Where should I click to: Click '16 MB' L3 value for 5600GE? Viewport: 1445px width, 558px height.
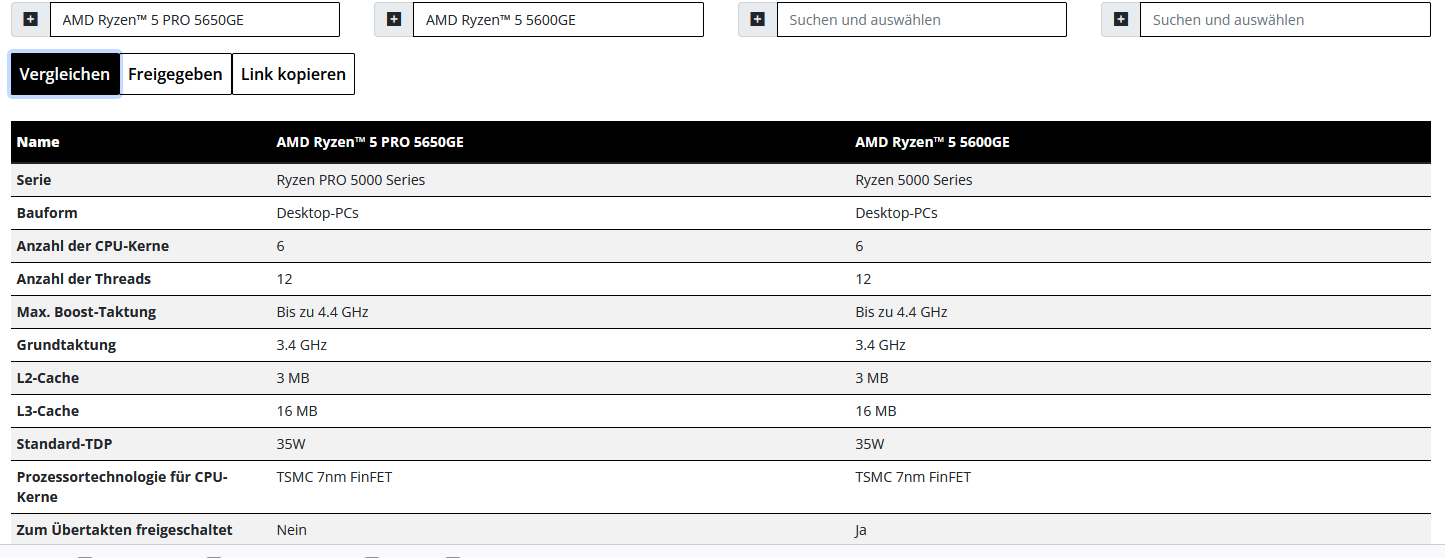[876, 411]
